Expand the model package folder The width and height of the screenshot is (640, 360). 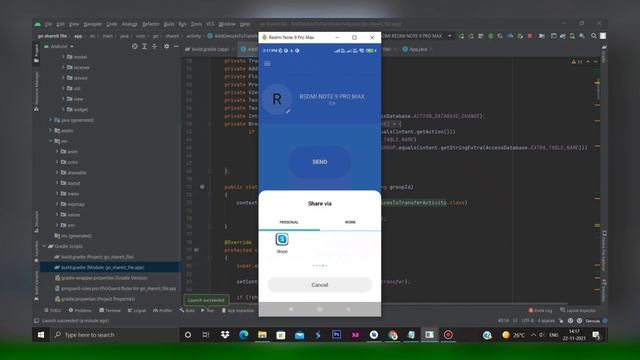(63, 57)
